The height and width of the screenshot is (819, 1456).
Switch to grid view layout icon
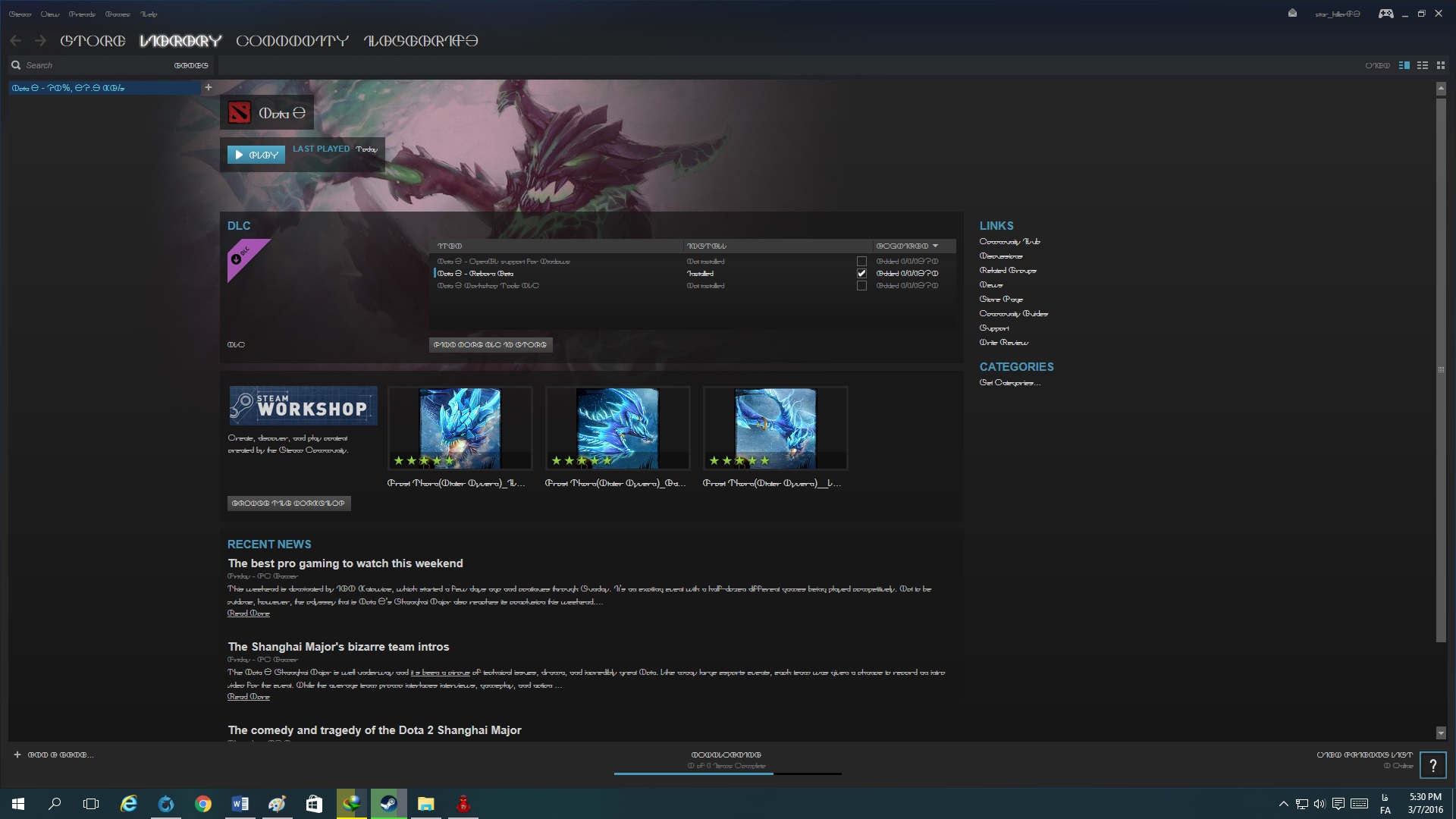pyautogui.click(x=1441, y=65)
